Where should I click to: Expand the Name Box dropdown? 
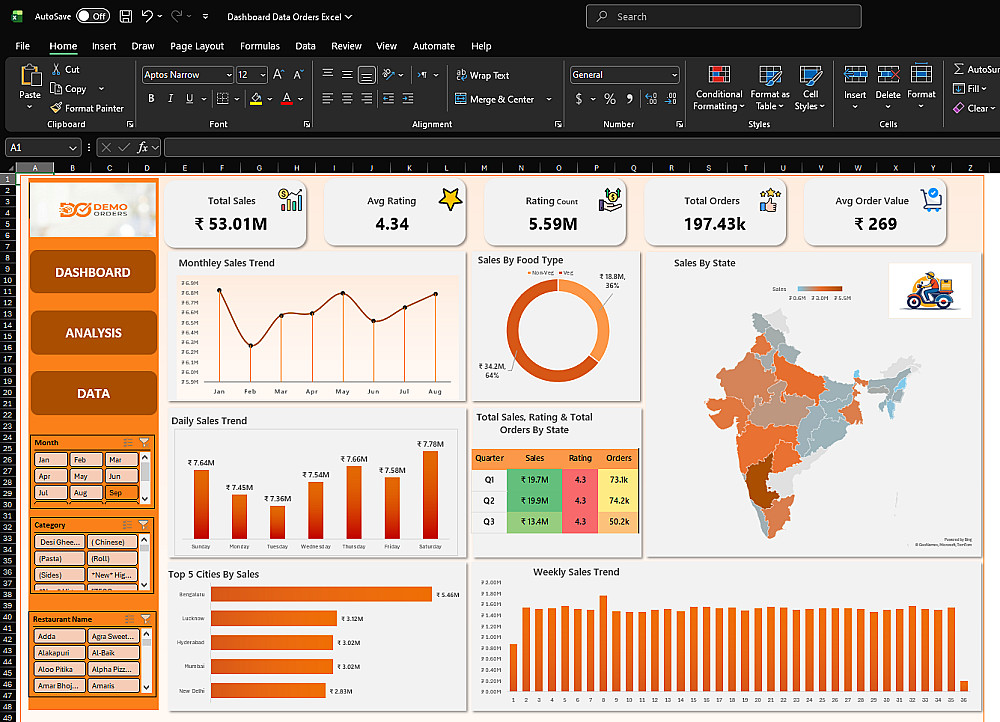click(x=72, y=148)
